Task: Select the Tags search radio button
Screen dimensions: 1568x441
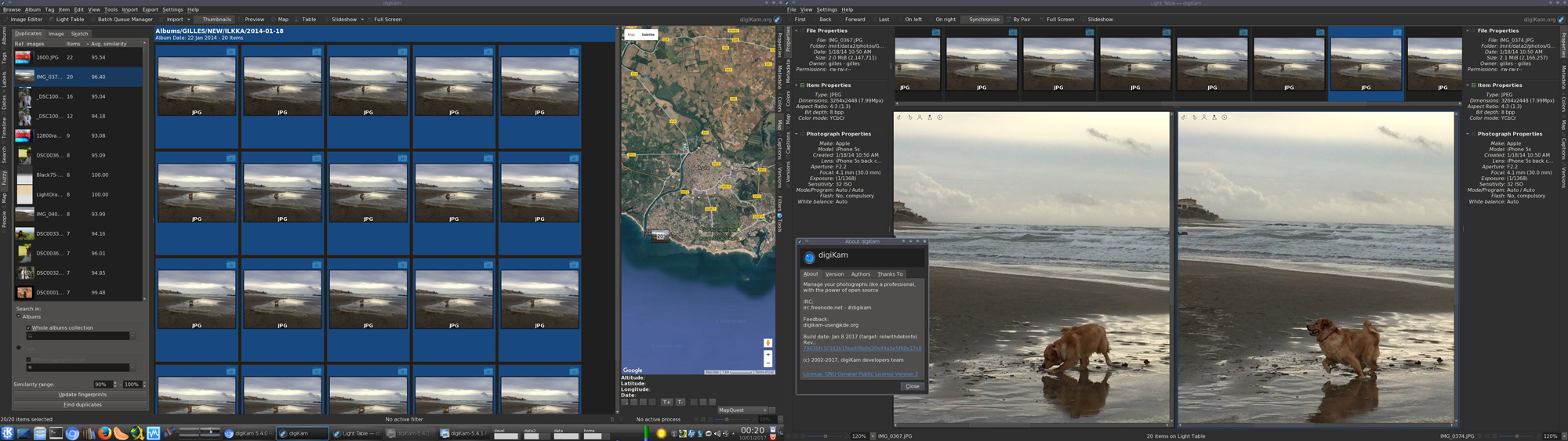Action: coord(19,348)
